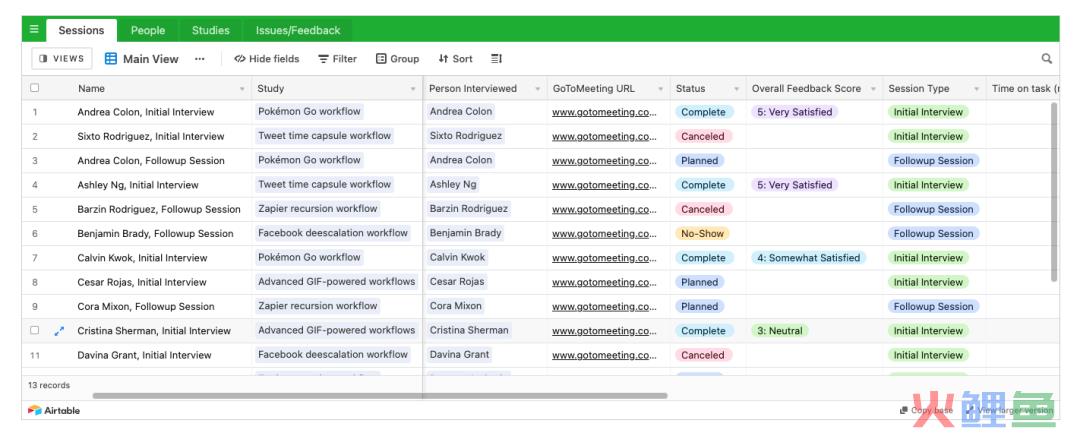Open the Views sidebar button

click(62, 59)
